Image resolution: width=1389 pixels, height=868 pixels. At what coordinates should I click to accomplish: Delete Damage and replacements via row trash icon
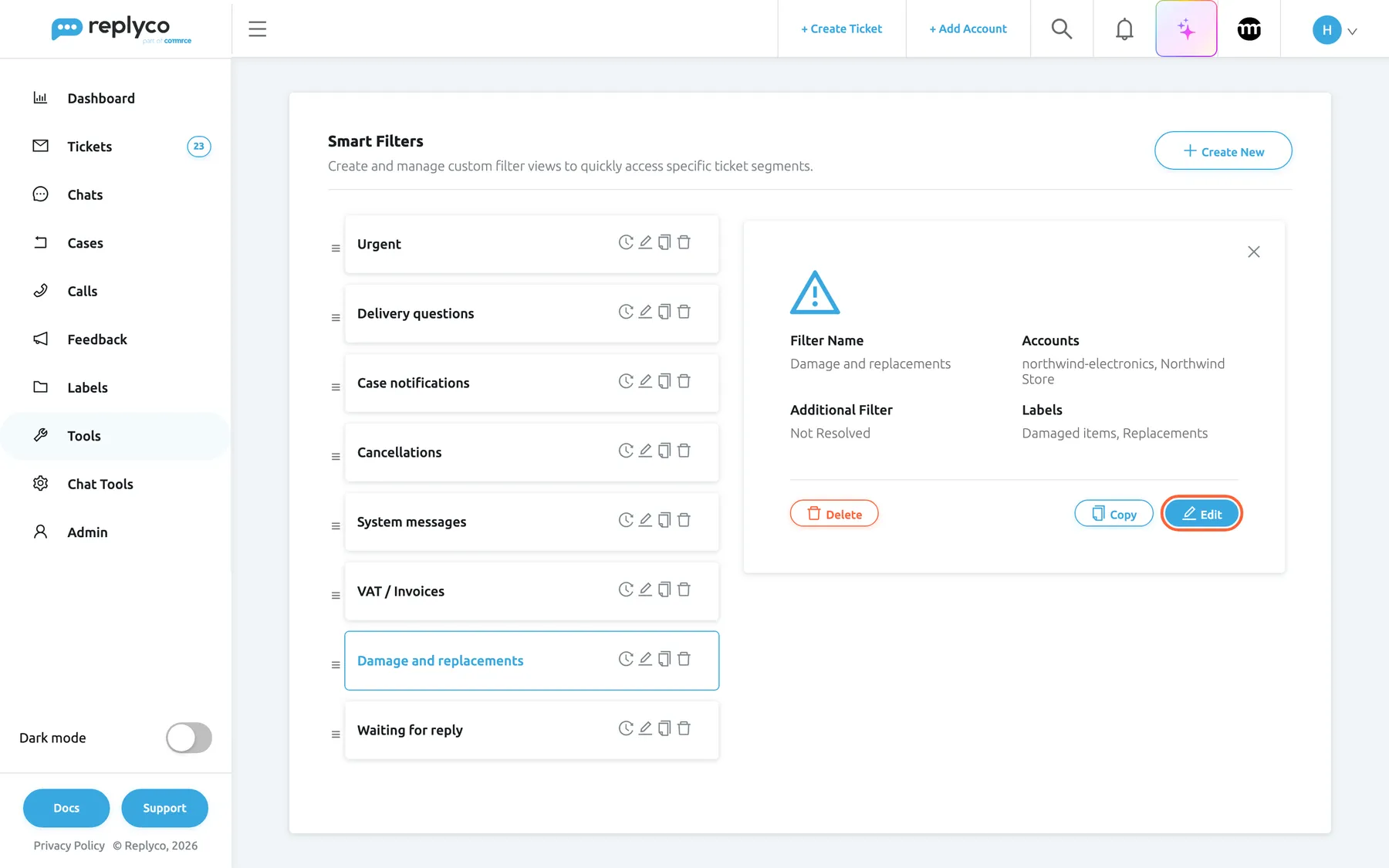click(x=684, y=659)
